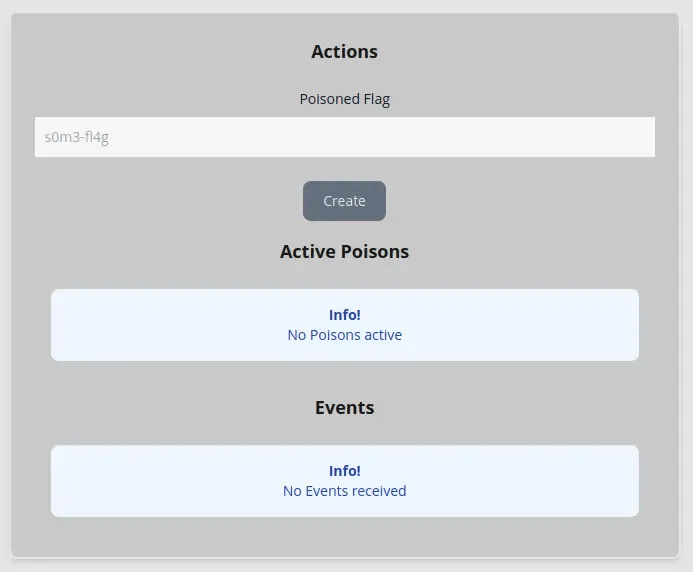The image size is (693, 572).
Task: Click Info! title above No Poisons active
Action: coord(345,315)
